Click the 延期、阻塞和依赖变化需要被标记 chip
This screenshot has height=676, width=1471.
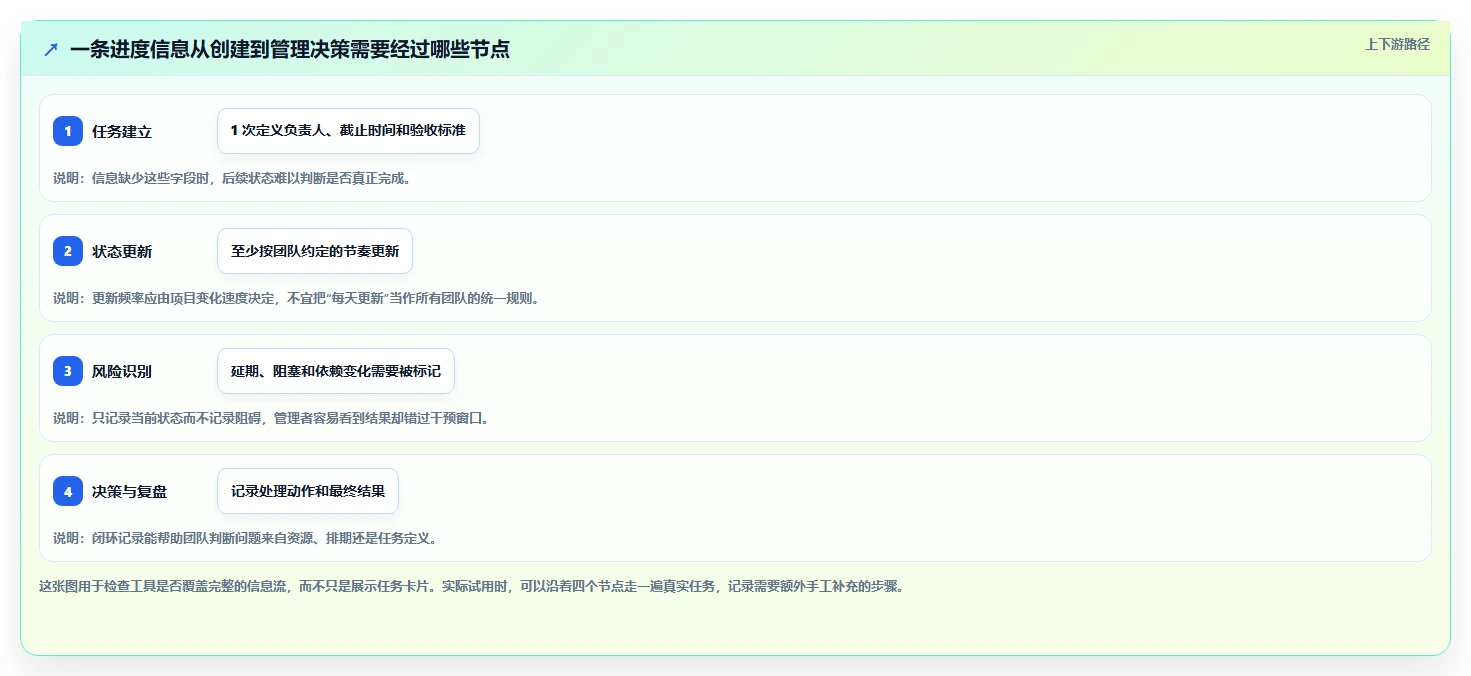point(336,371)
